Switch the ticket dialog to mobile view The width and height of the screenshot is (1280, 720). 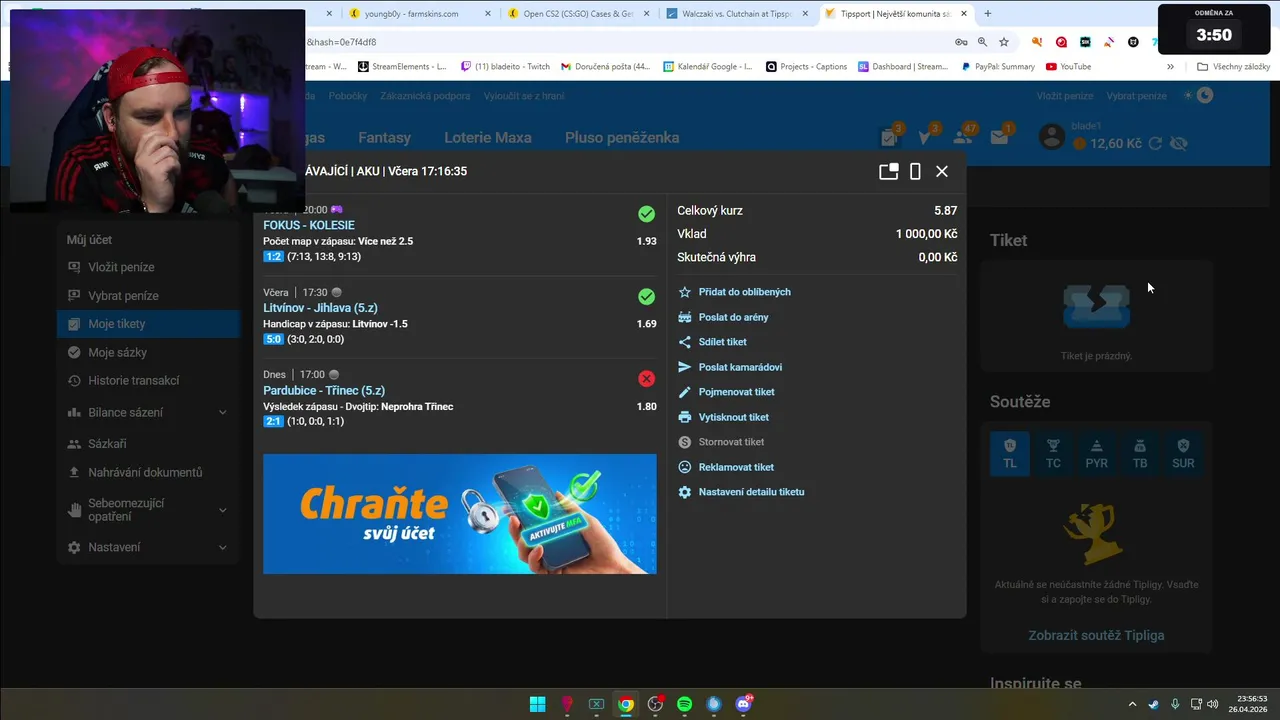coord(915,171)
